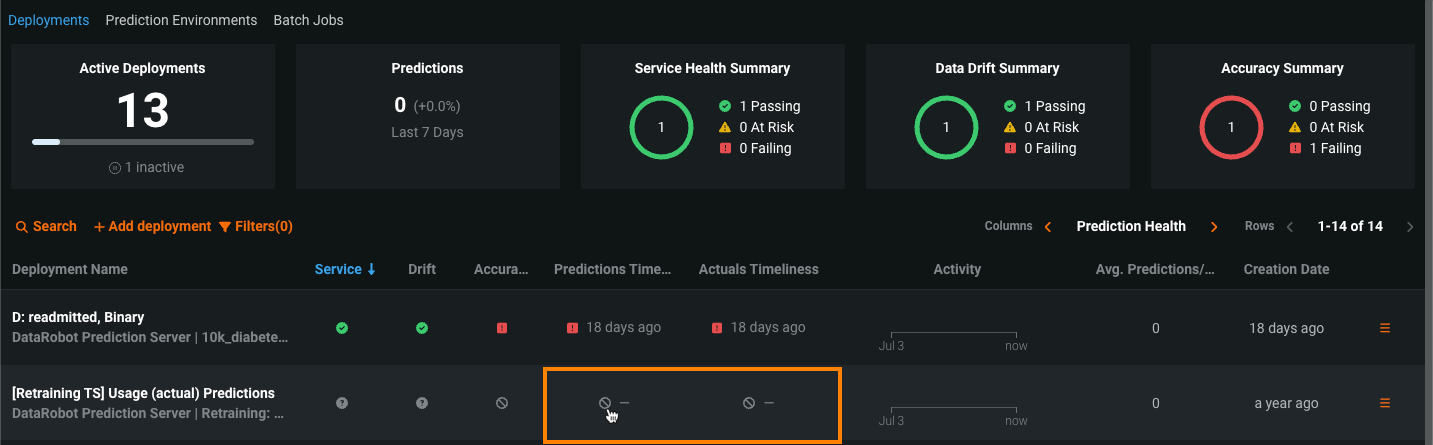Viewport: 1433px width, 445px height.
Task: Click the disabled Accuracy icon for Retraining TS
Action: click(x=502, y=403)
